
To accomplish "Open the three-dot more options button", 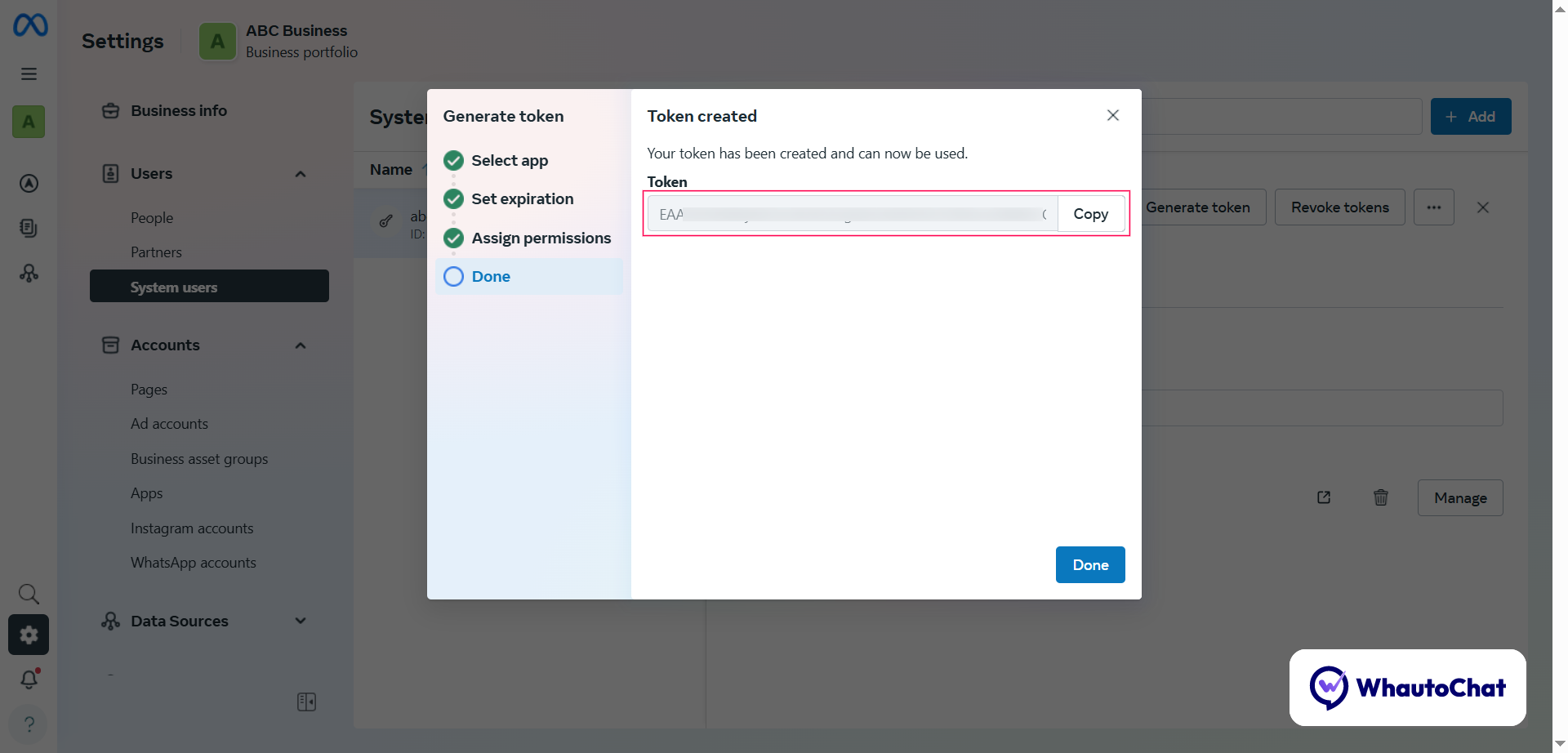I will (1433, 207).
